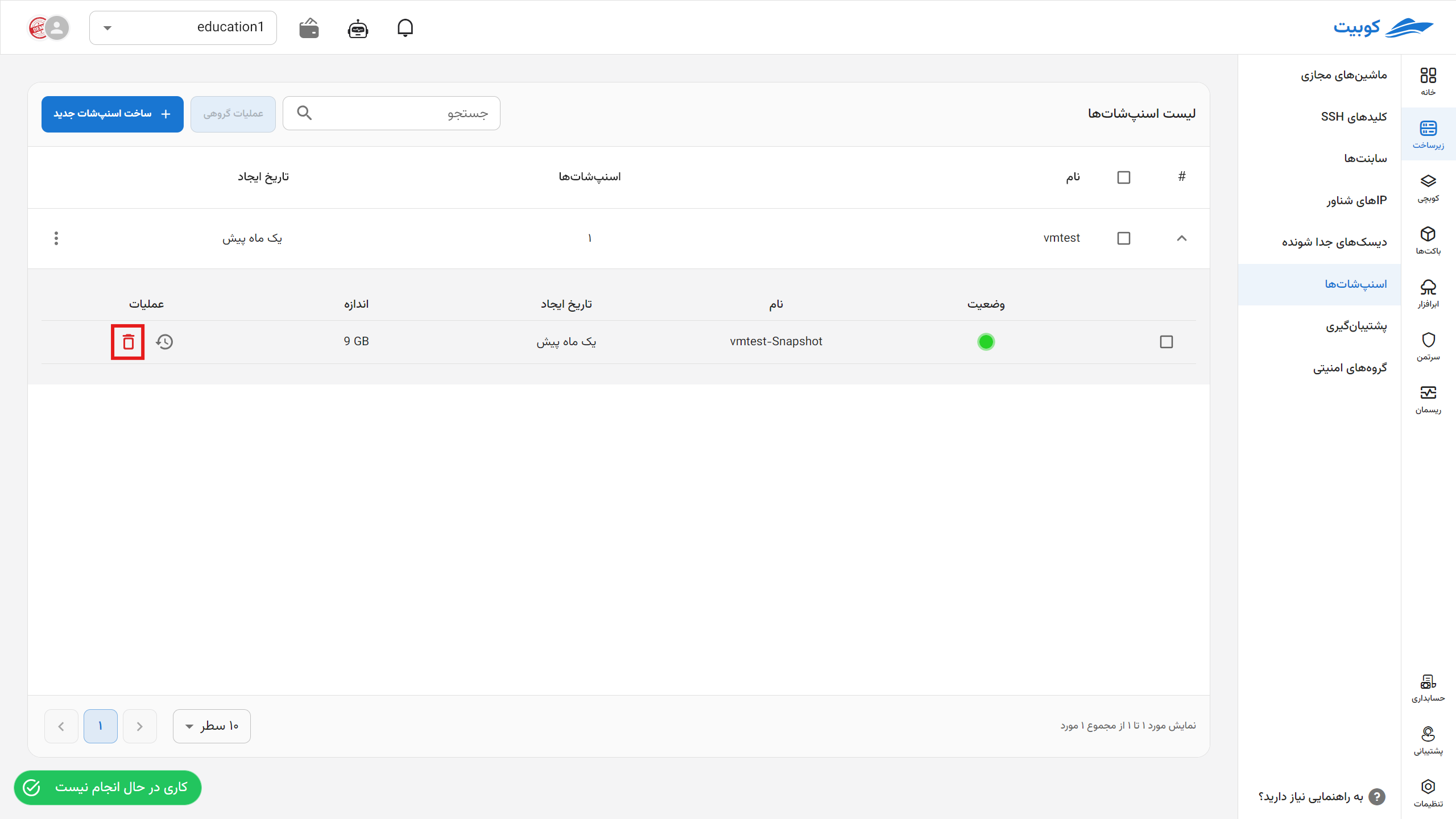Click the عملیات column header
The image size is (1456, 819).
146,304
